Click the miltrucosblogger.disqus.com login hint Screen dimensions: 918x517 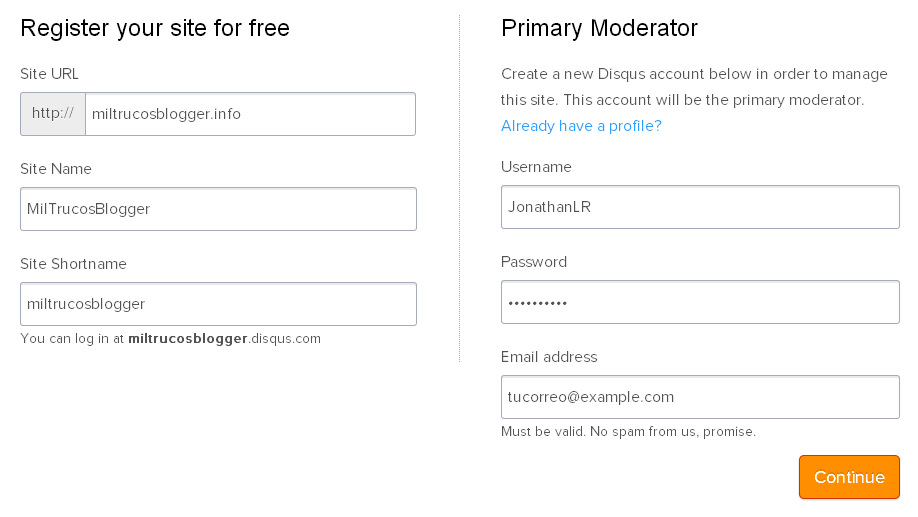tap(170, 339)
